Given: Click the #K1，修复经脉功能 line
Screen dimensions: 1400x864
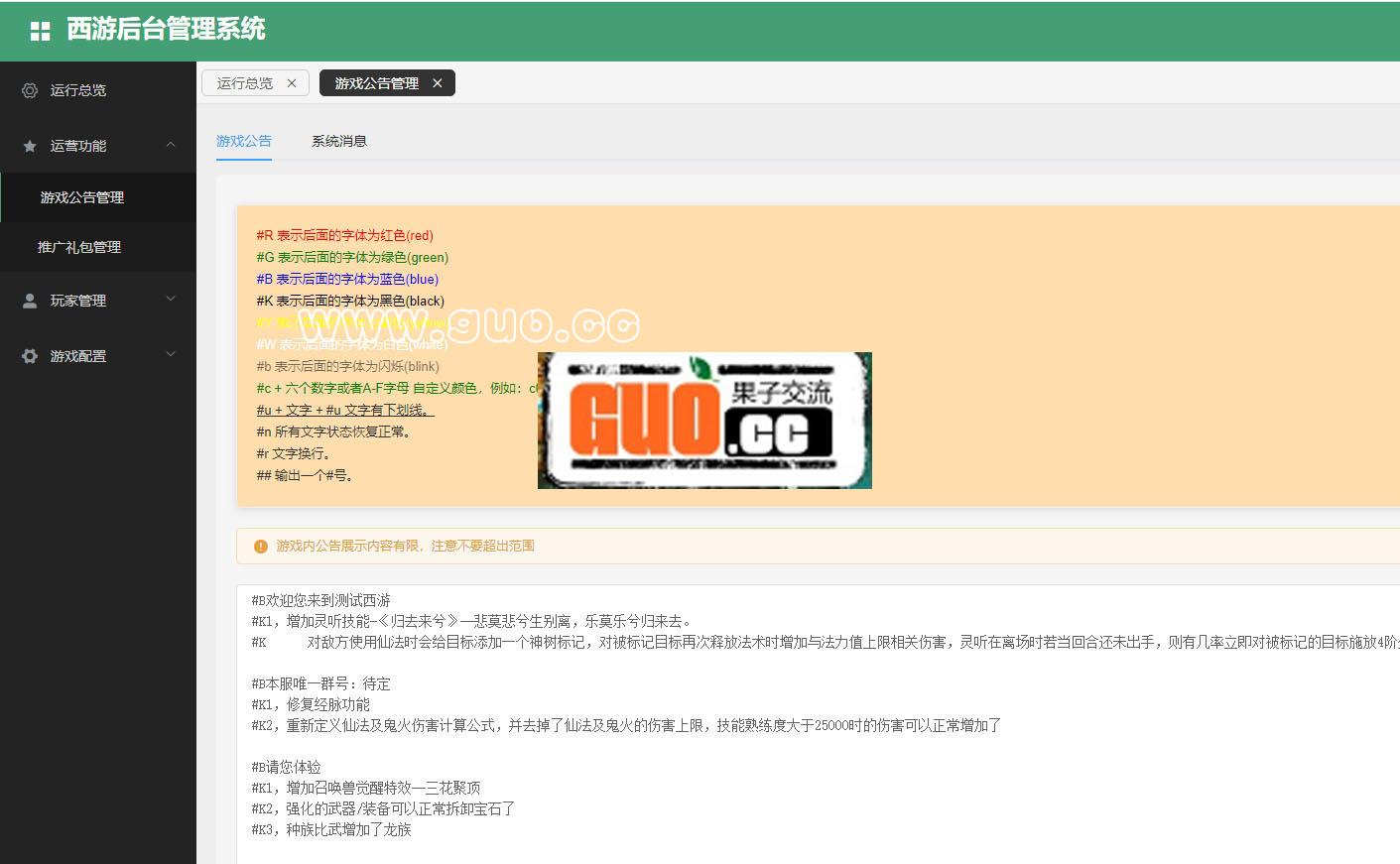Looking at the screenshot, I should [311, 704].
